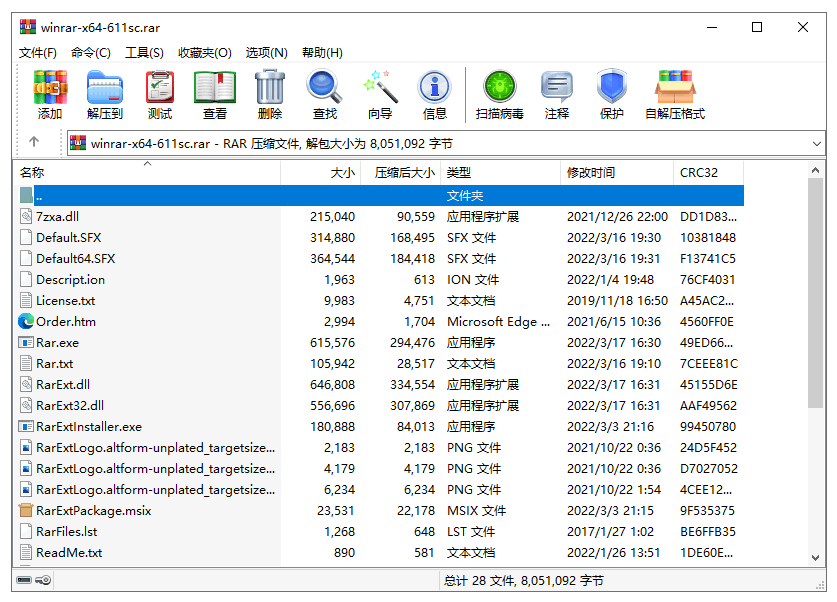Click the CRC32 value F13741C5
Screen dimensions: 837x602
click(708, 258)
